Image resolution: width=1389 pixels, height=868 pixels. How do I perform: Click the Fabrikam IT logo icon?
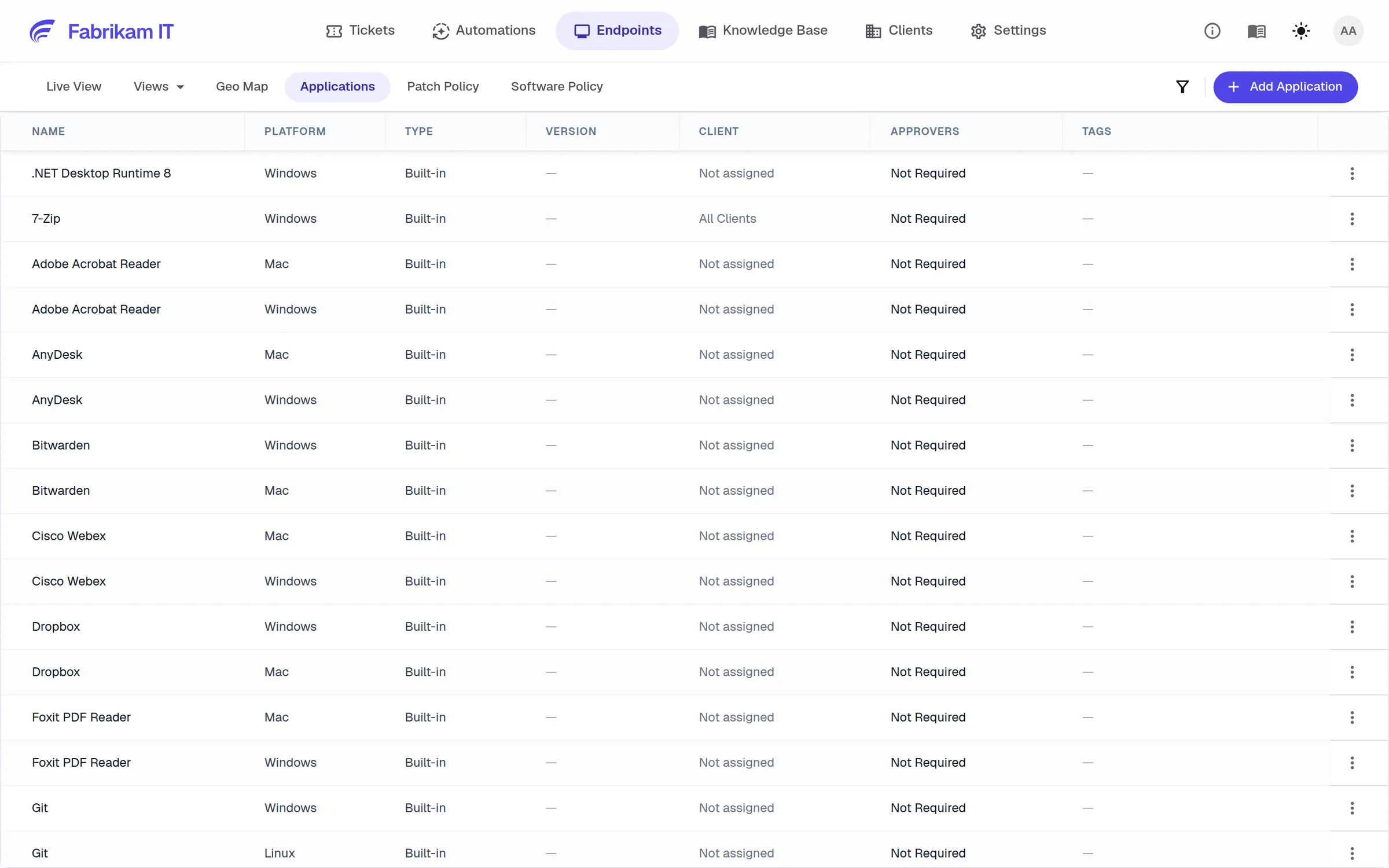point(42,31)
